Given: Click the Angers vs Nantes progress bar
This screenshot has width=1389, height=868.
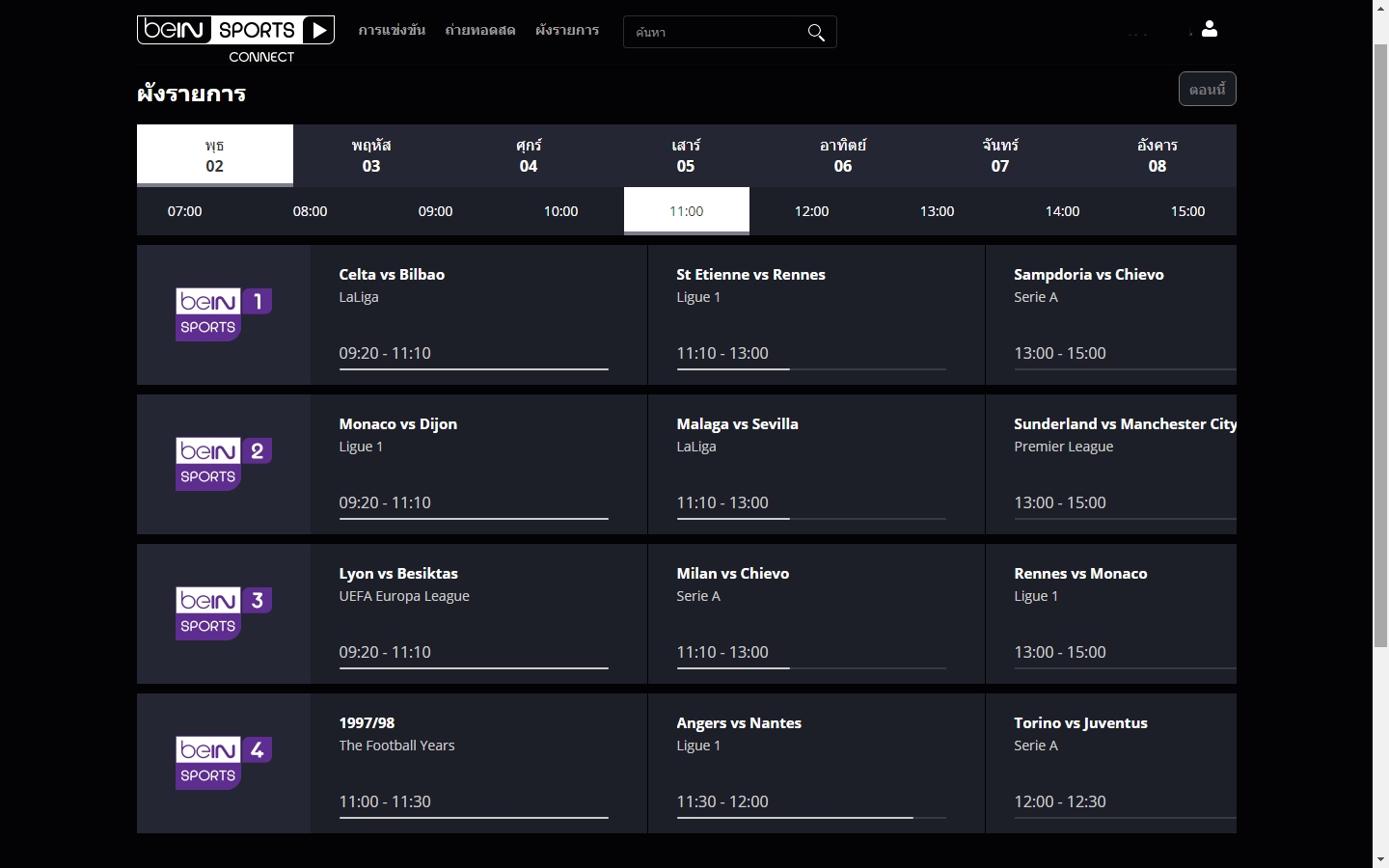Looking at the screenshot, I should click(x=811, y=818).
